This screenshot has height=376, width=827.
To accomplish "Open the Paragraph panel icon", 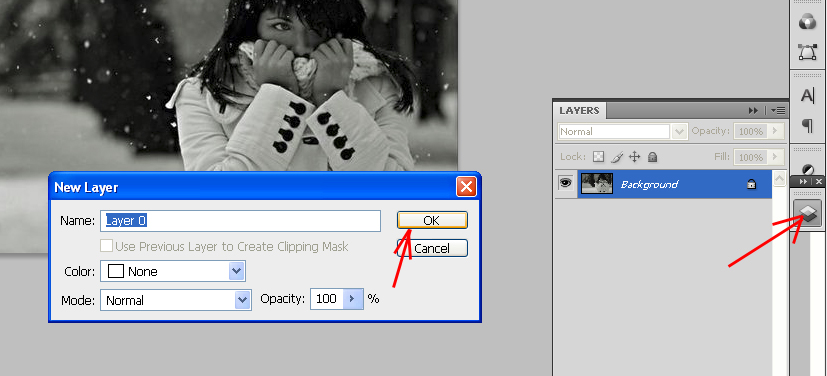I will pyautogui.click(x=807, y=126).
